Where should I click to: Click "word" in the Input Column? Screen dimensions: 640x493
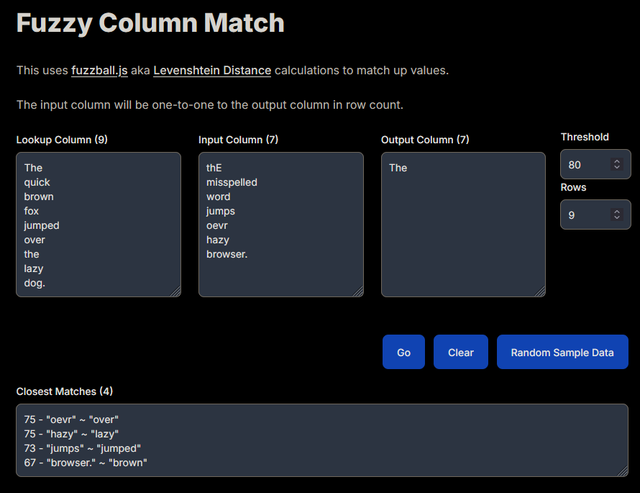(218, 196)
